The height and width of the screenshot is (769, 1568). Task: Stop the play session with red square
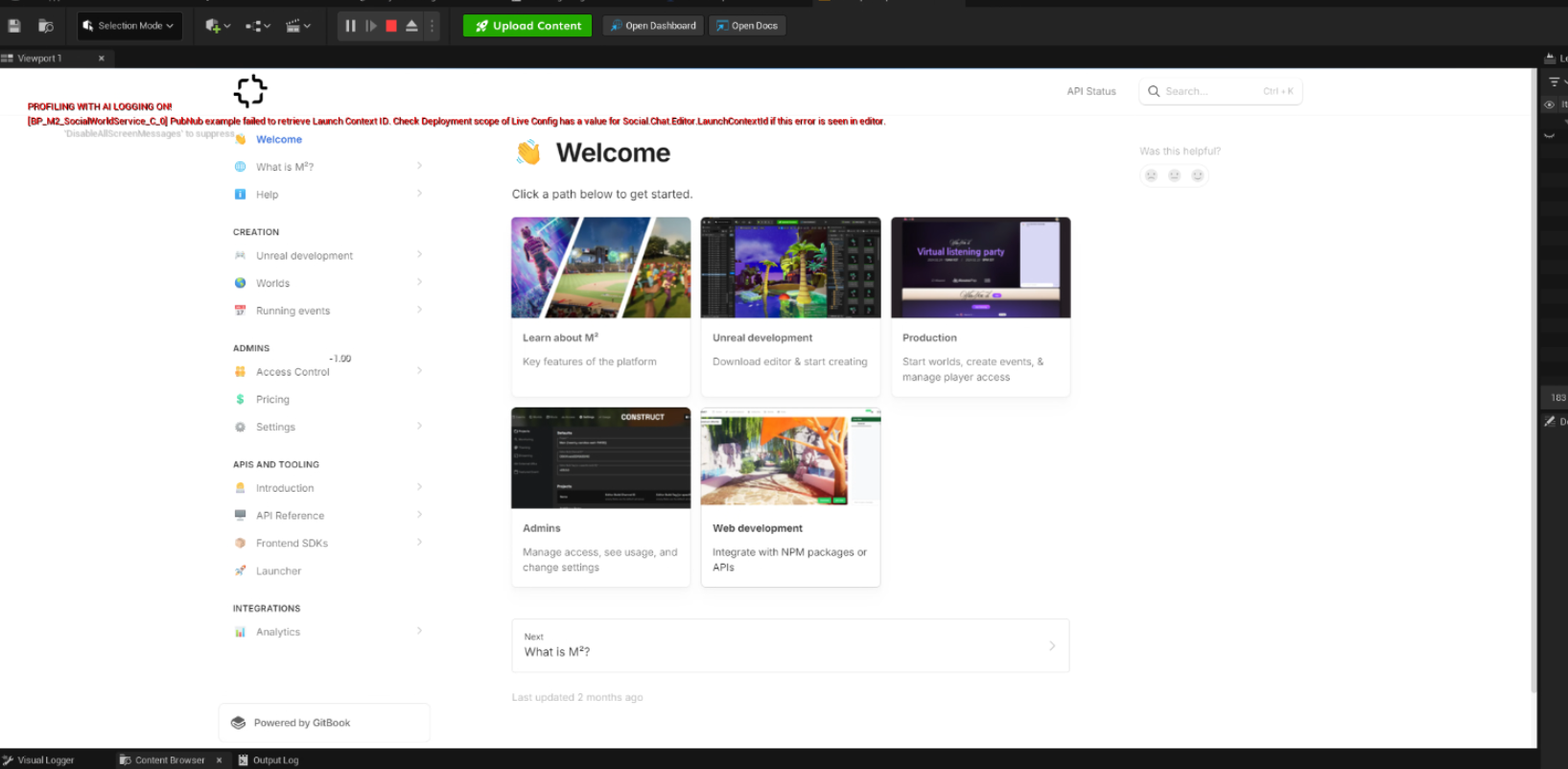point(391,26)
